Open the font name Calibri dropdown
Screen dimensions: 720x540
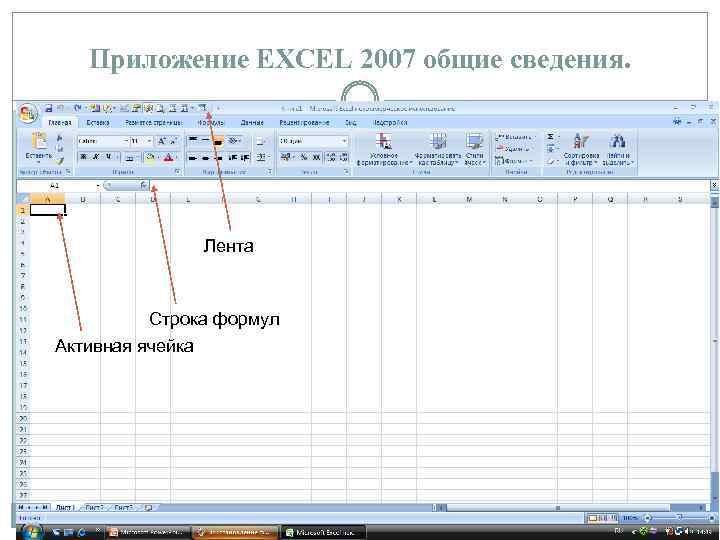coord(126,141)
